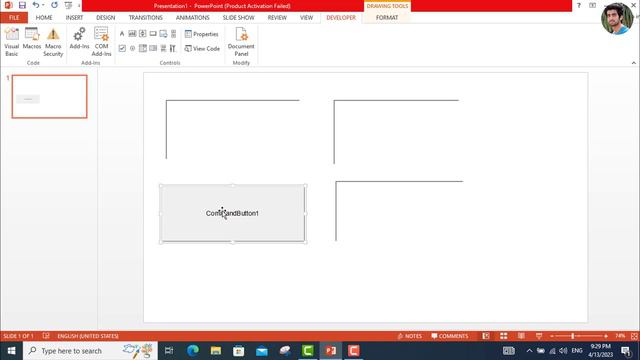Fit slide to current window
Screen dimensions: 640x360
(634, 336)
